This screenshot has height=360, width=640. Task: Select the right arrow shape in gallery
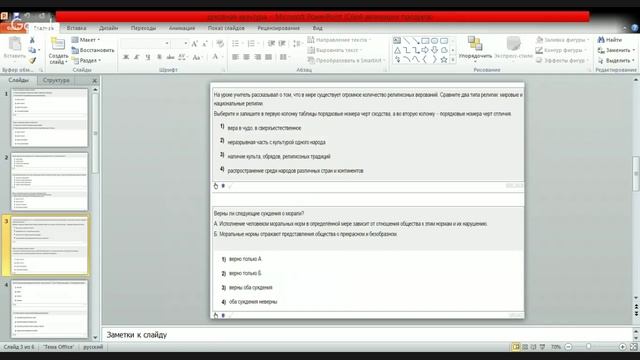[x=425, y=50]
